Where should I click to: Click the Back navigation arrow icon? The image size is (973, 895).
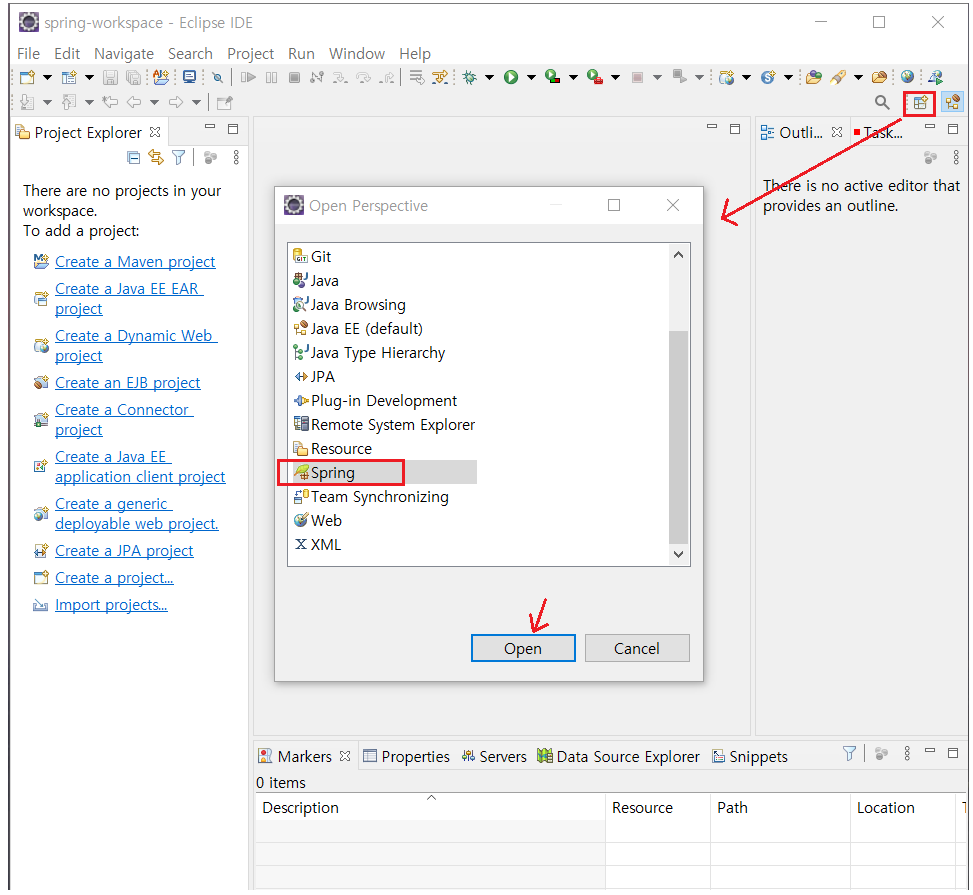pyautogui.click(x=134, y=102)
